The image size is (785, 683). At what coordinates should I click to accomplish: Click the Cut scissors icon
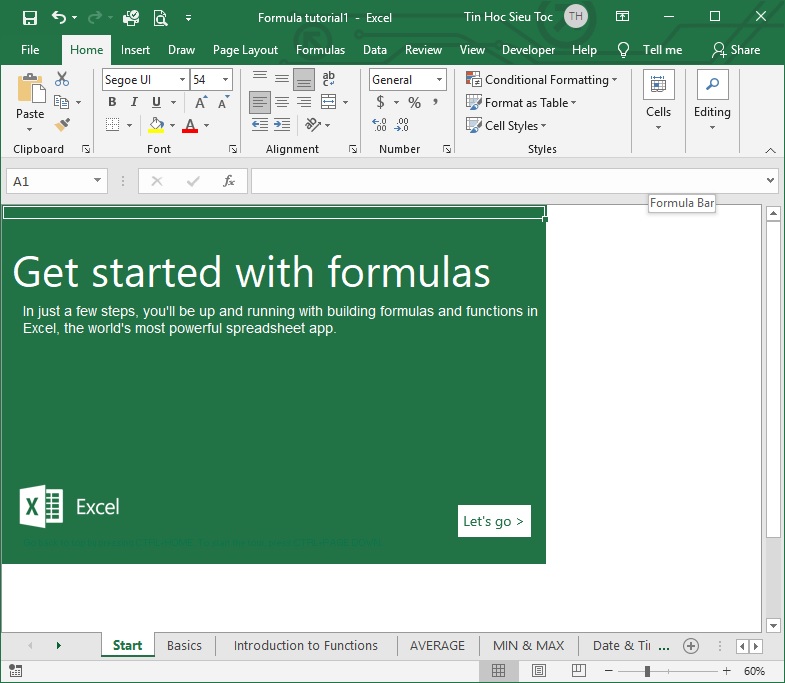(62, 79)
